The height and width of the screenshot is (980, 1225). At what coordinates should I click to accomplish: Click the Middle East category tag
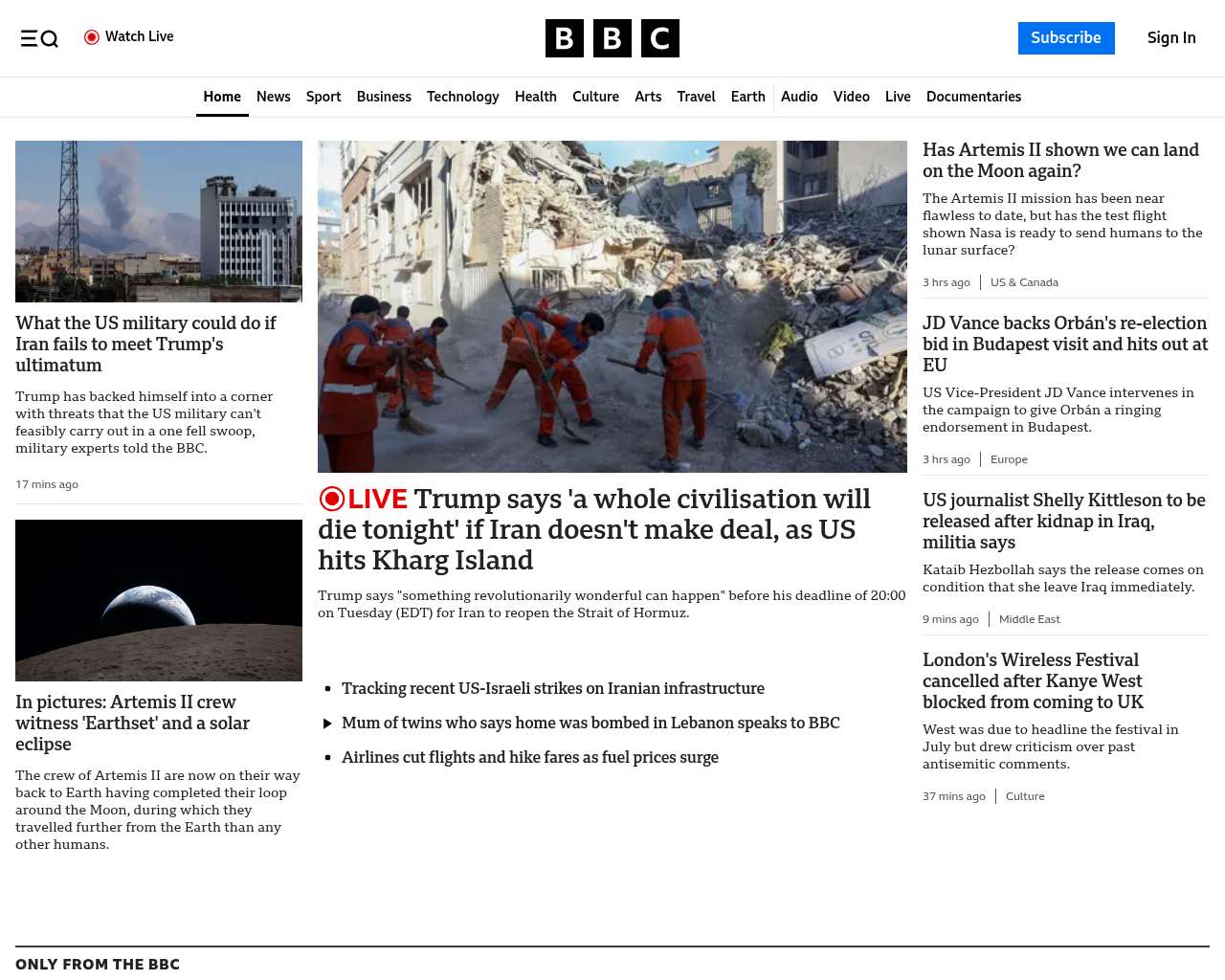pos(1029,619)
